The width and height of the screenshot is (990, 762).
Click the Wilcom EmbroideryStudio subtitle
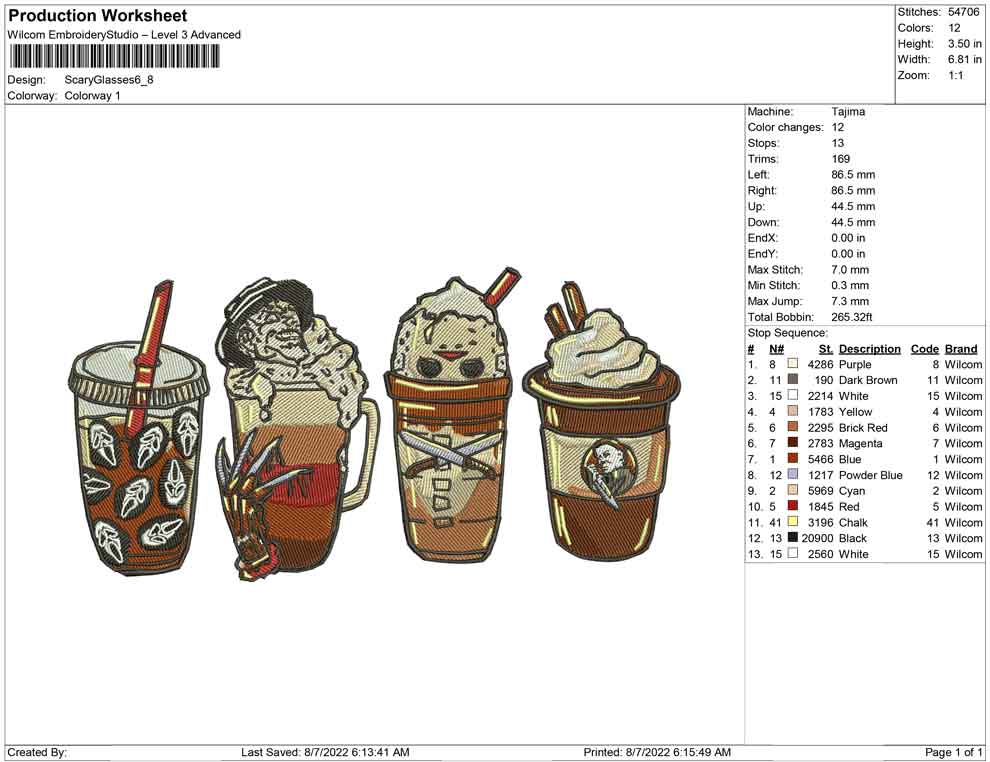click(x=124, y=35)
